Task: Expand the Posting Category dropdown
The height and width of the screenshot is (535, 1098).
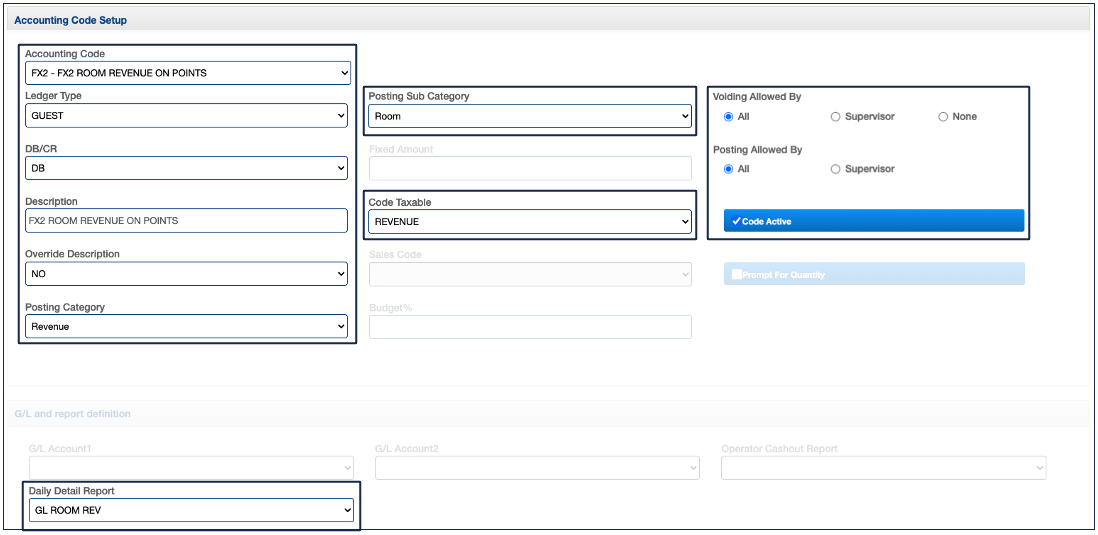Action: (x=187, y=326)
